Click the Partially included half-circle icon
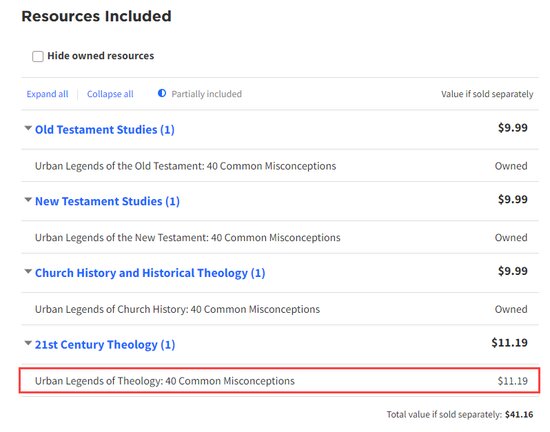 point(162,93)
